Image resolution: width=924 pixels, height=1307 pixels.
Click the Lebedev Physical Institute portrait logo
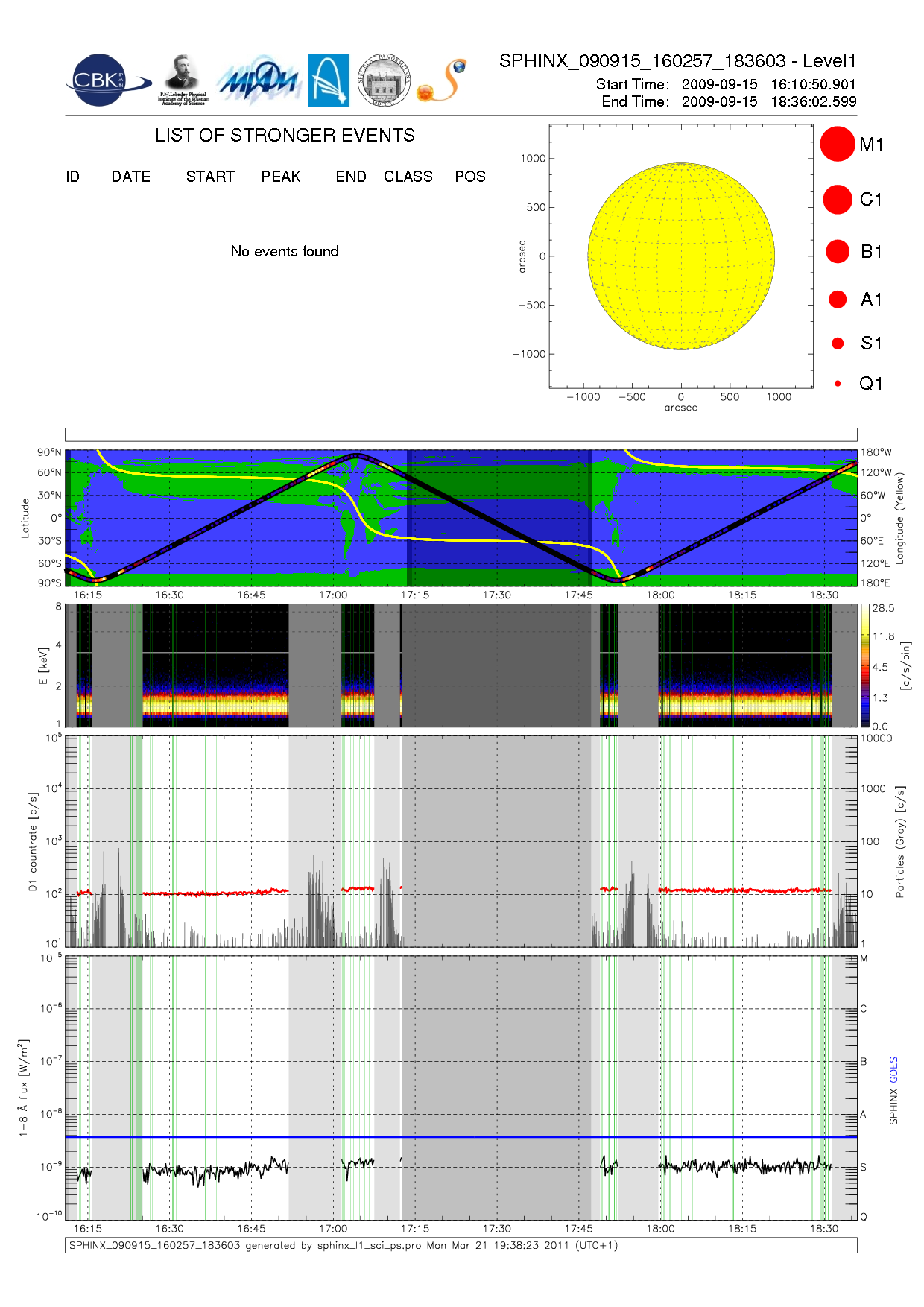[183, 80]
